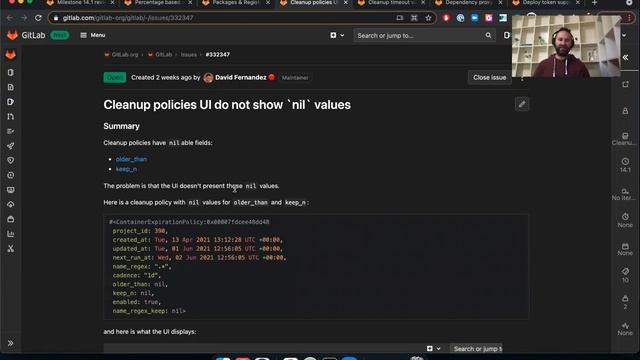Bookmark this page with star icon
Screen dimensions: 640x360
[428, 18]
